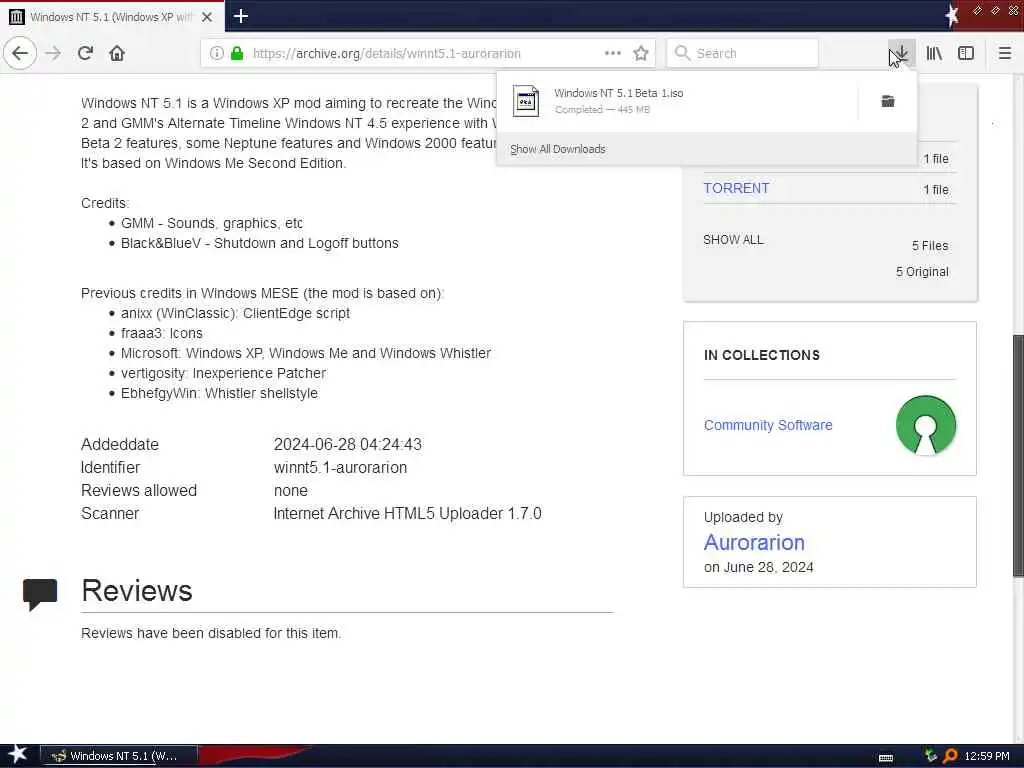Click the '1 file' count beside TORRENT

pyautogui.click(x=936, y=189)
